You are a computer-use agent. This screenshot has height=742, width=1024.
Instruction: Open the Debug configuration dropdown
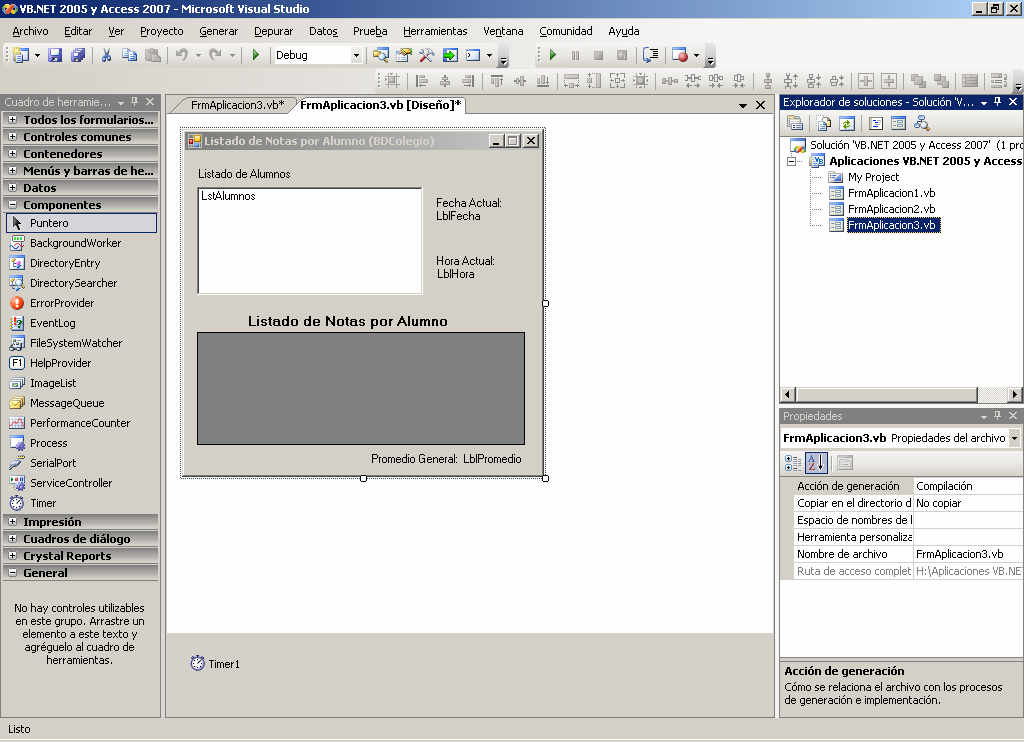(x=356, y=56)
